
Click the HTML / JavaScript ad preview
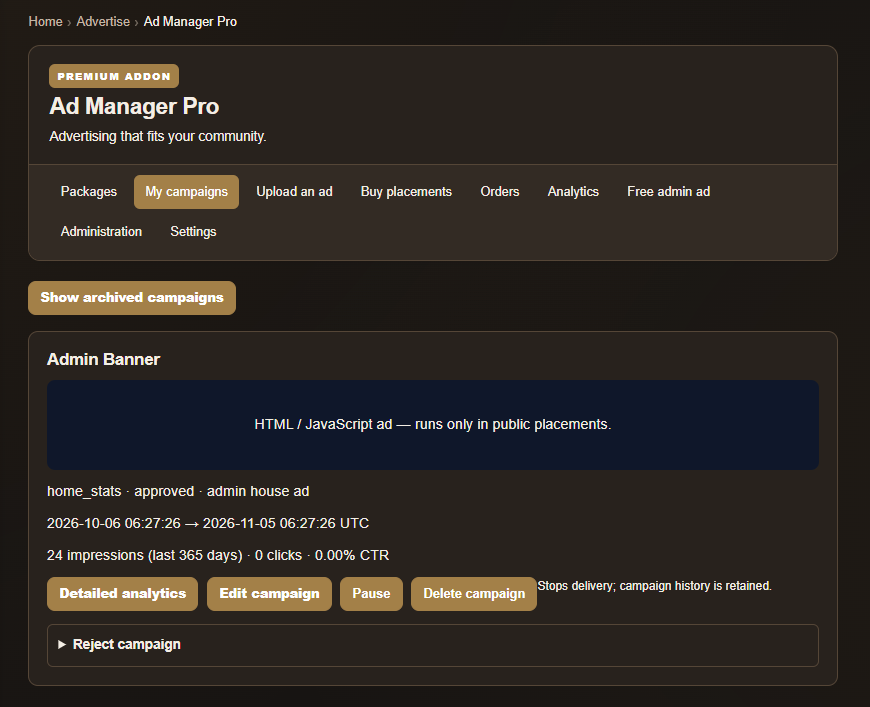tap(433, 425)
